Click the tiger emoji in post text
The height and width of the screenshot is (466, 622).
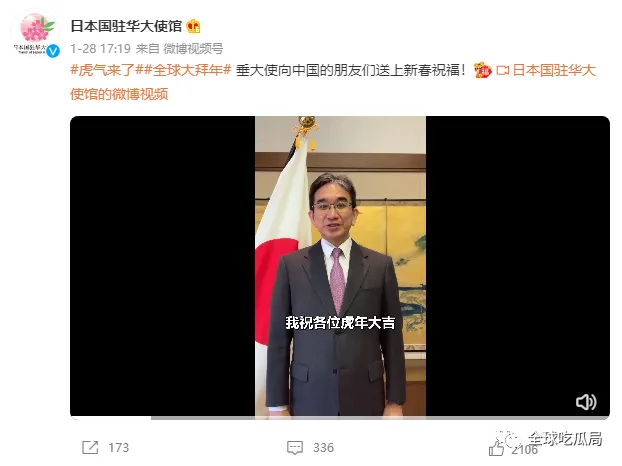(x=482, y=71)
